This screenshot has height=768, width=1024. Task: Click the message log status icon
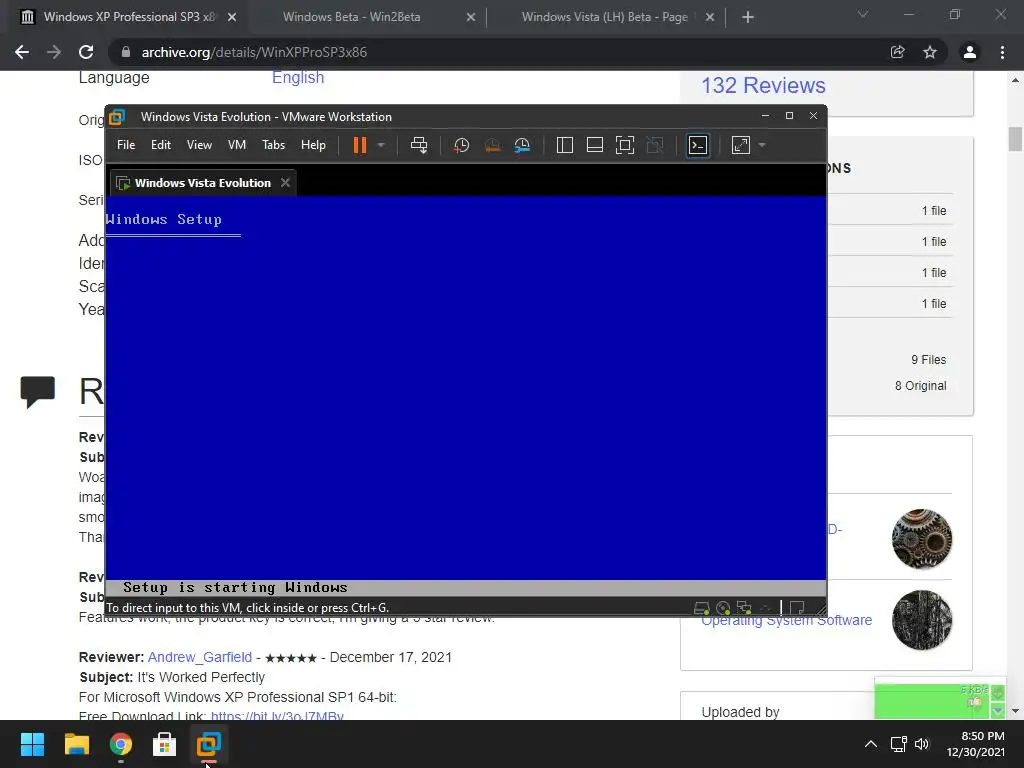tap(797, 608)
